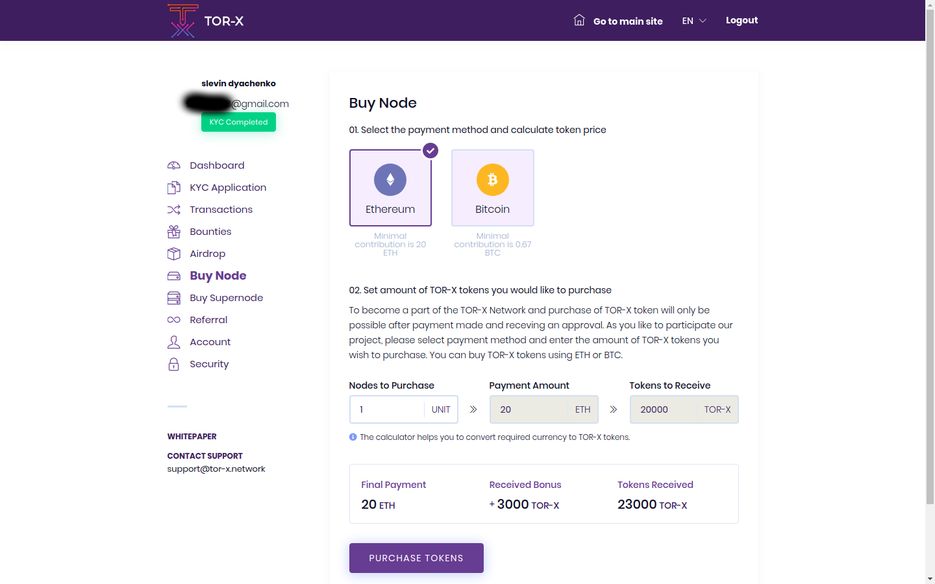
Task: Click the Buy Node page heading
Action: (x=383, y=103)
